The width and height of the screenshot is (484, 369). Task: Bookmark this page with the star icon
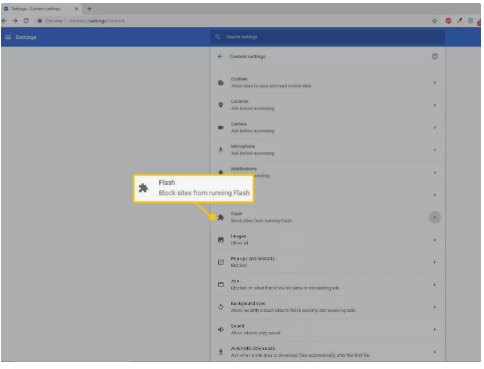[x=434, y=21]
